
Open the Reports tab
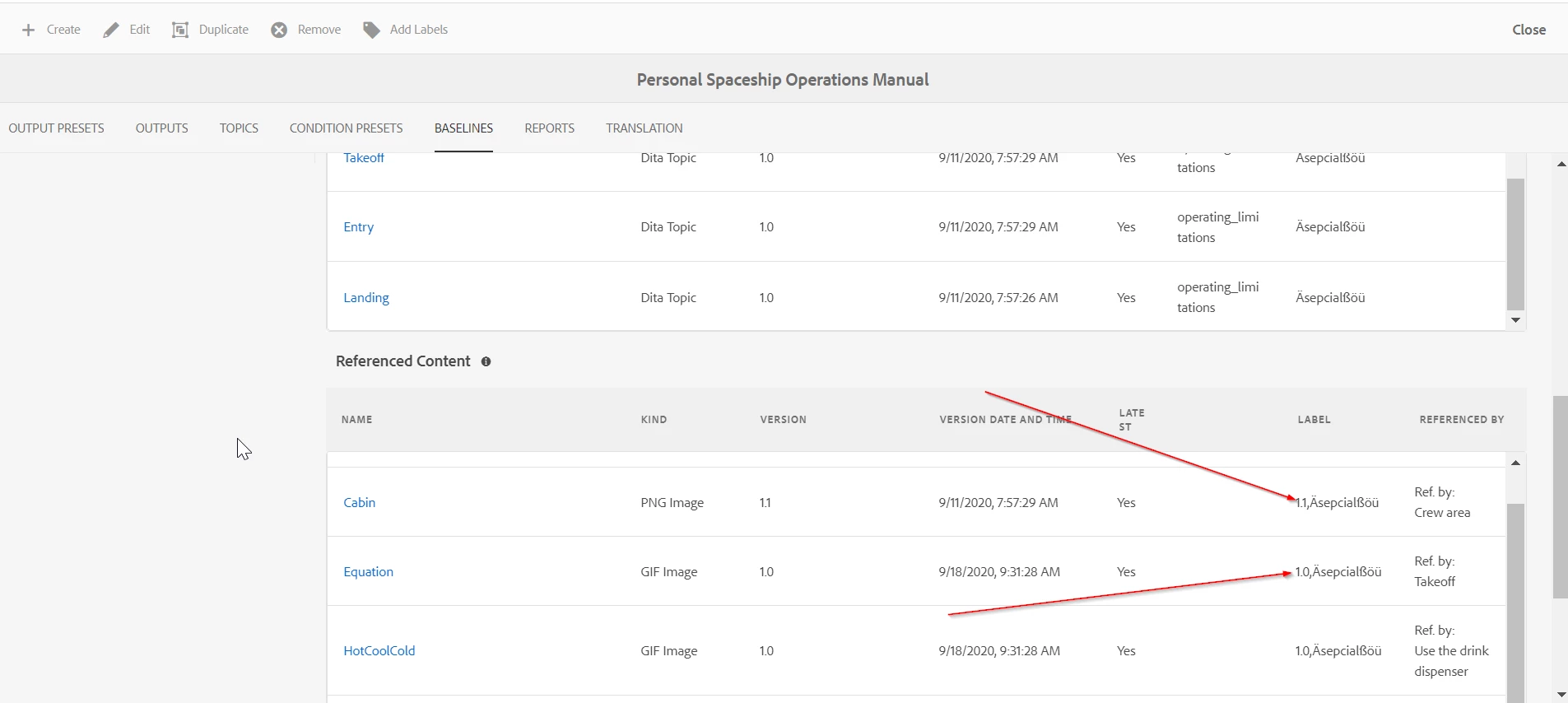click(549, 128)
